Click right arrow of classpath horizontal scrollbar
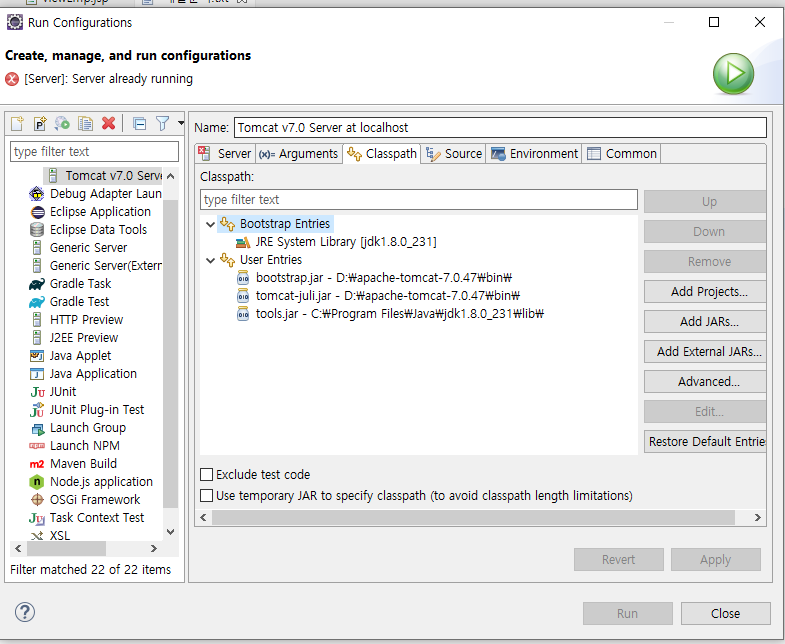The image size is (785, 644). coord(757,517)
